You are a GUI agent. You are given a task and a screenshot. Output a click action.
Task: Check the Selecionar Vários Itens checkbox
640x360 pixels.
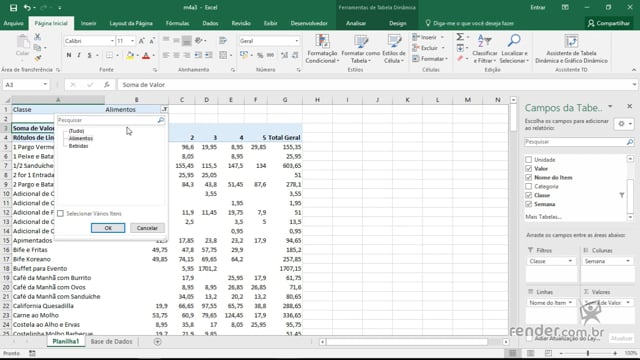point(60,213)
